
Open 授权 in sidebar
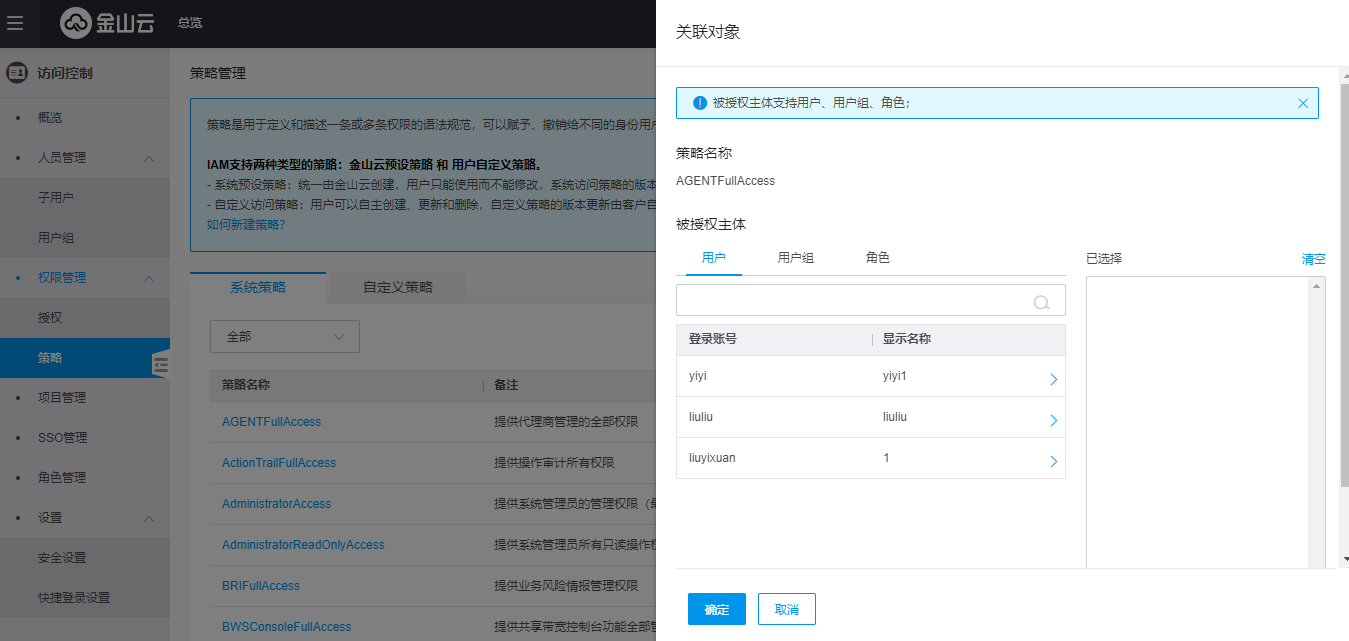coord(50,318)
